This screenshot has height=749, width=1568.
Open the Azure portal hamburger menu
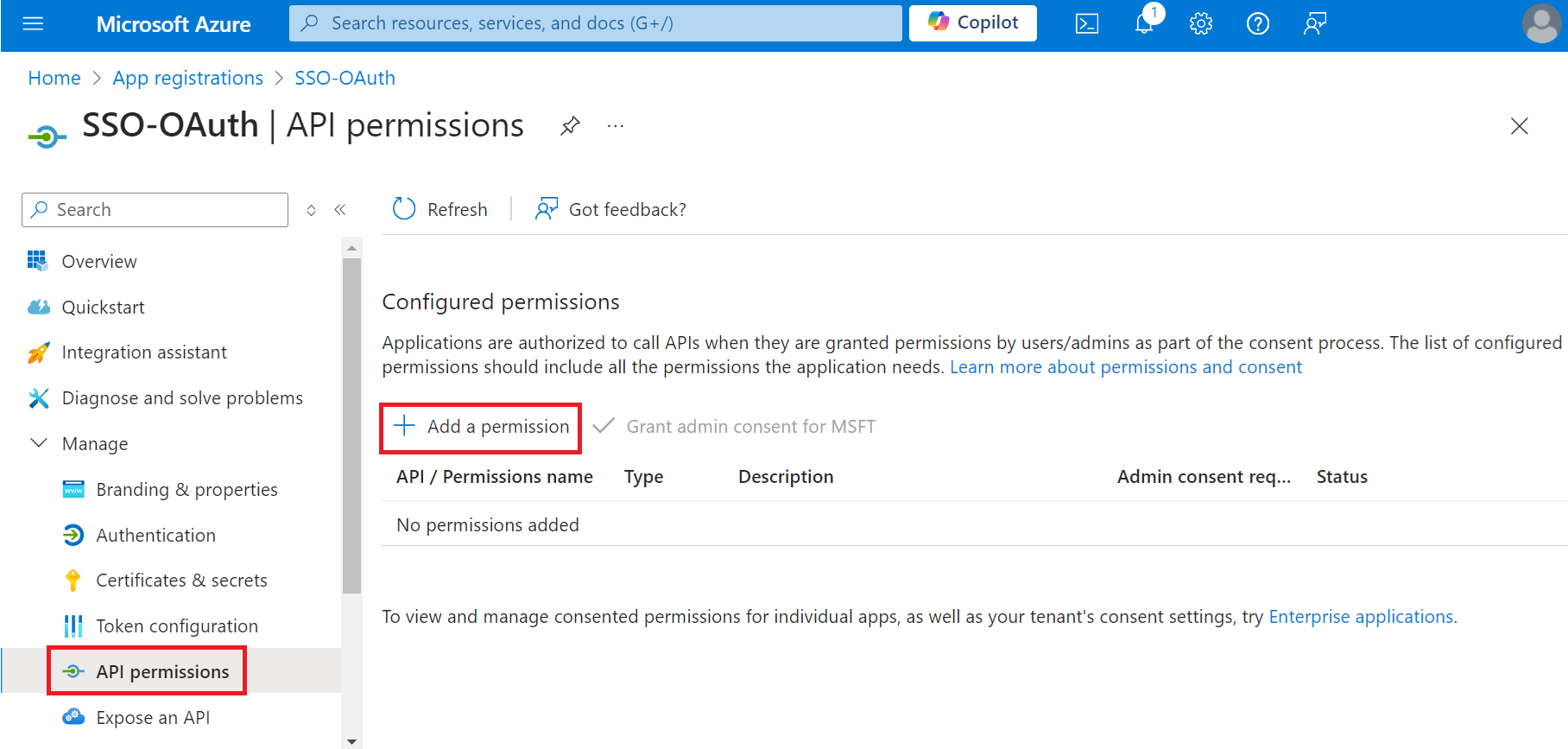[33, 23]
